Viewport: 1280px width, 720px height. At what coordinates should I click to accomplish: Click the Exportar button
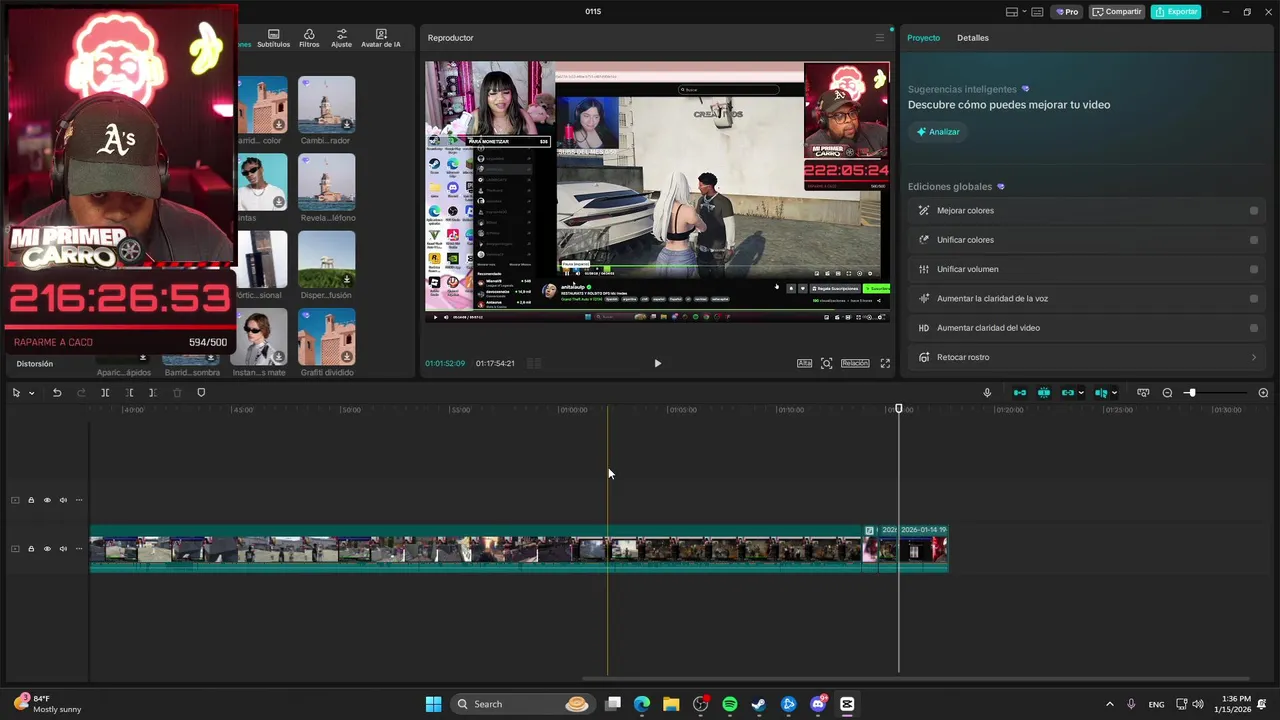tap(1176, 12)
